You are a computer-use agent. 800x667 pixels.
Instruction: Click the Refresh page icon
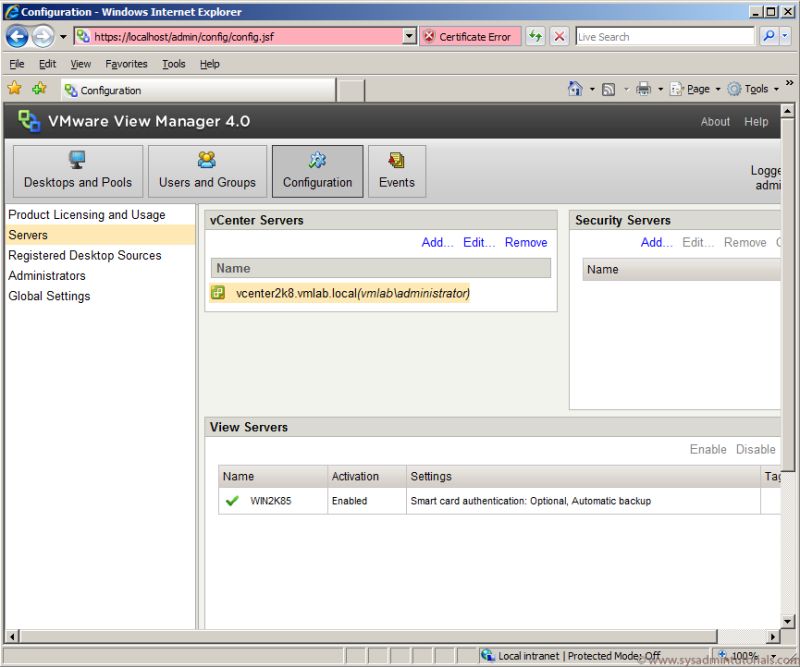[536, 36]
